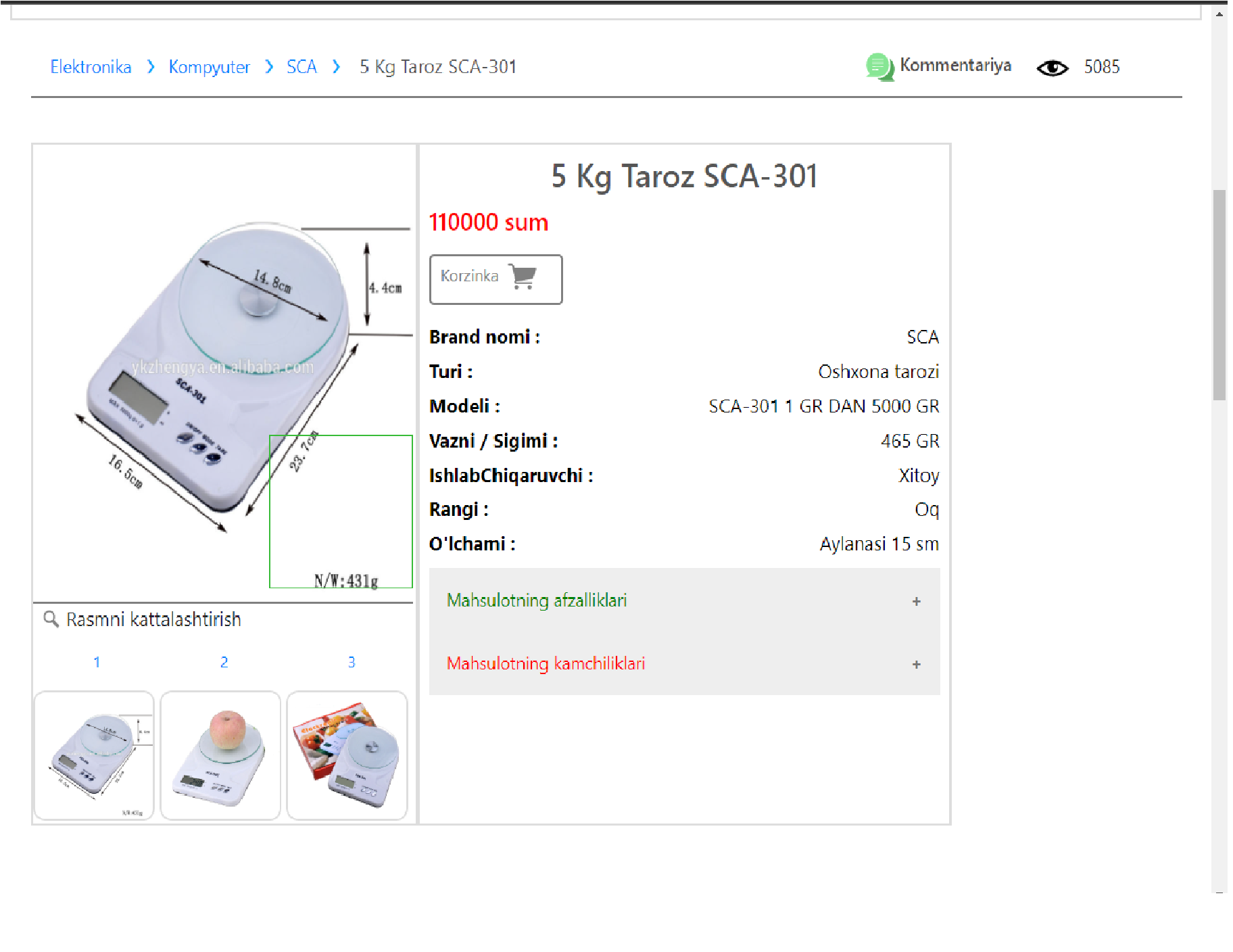Go to Elektronika breadcrumb link
This screenshot has height=952, width=1233.
click(x=91, y=67)
